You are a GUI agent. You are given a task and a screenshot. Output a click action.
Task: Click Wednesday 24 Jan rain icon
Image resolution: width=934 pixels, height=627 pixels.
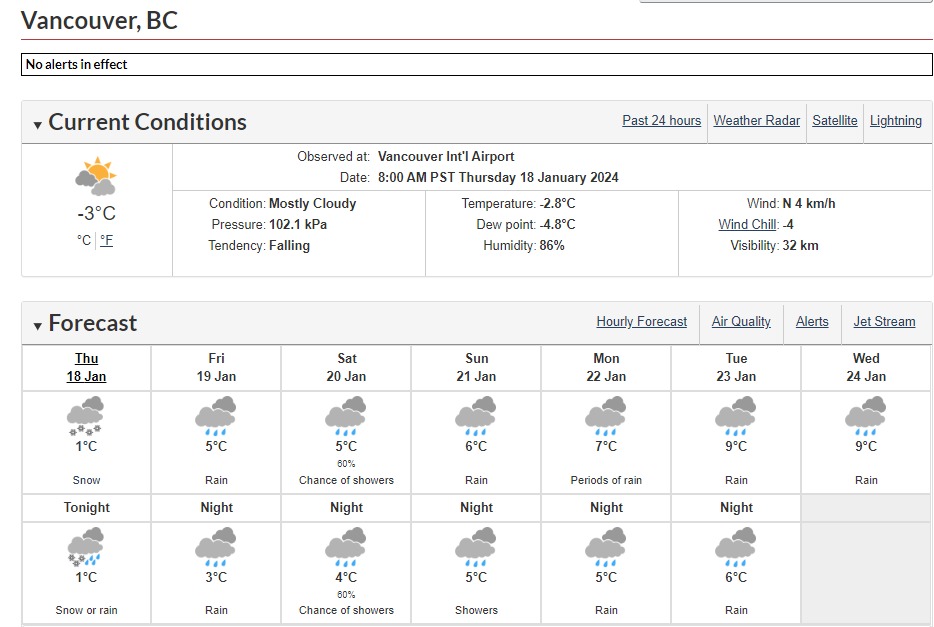point(866,416)
